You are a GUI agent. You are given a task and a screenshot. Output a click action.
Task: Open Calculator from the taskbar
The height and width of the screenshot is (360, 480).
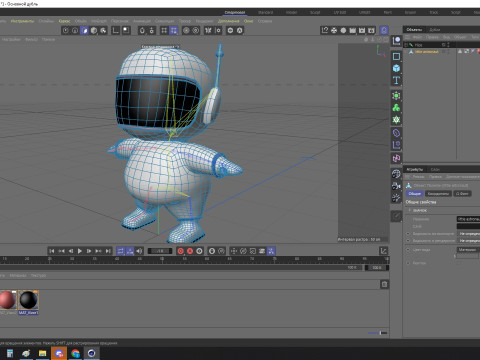10,353
